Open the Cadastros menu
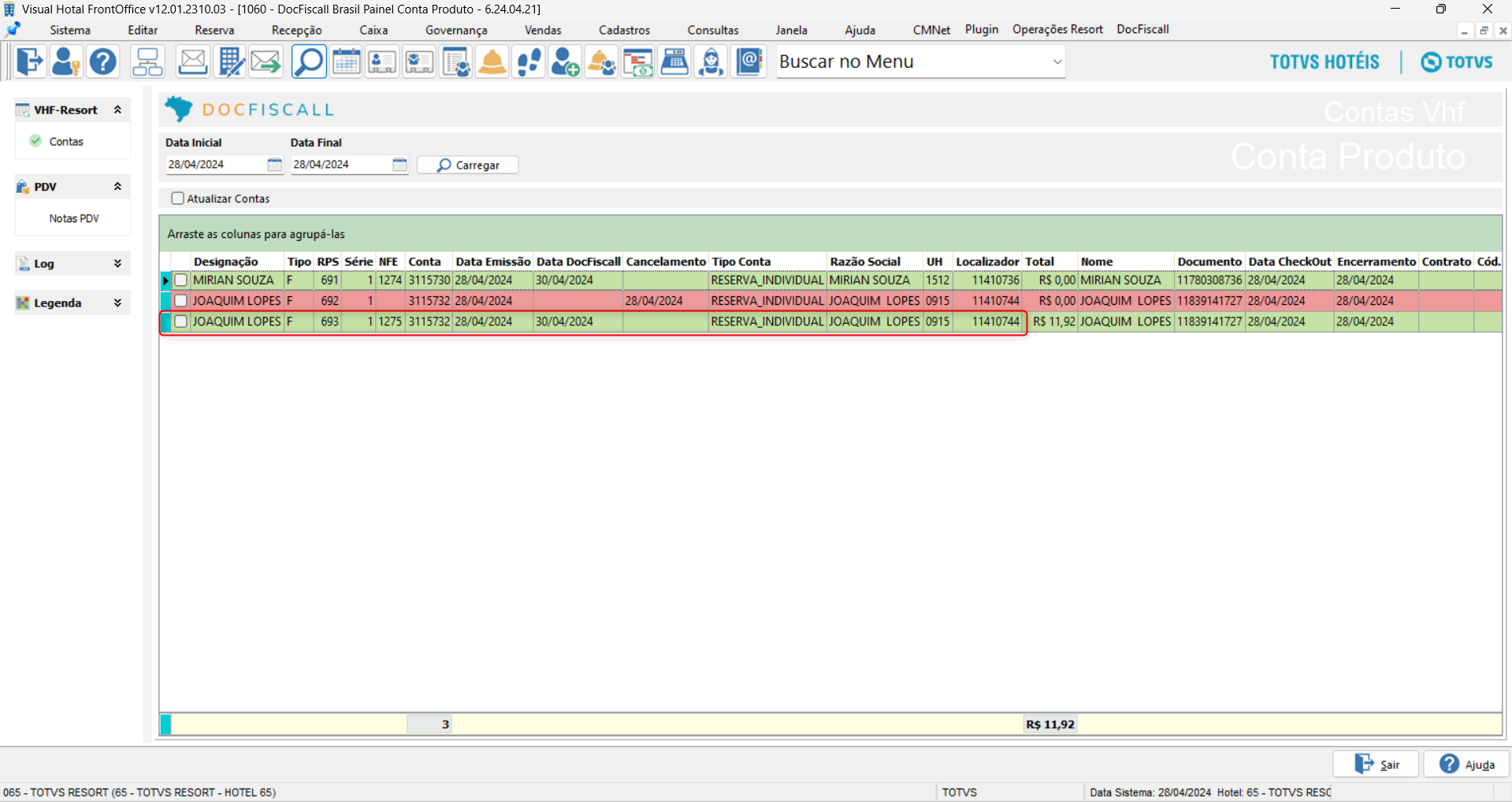Viewport: 1512px width, 802px height. point(624,30)
